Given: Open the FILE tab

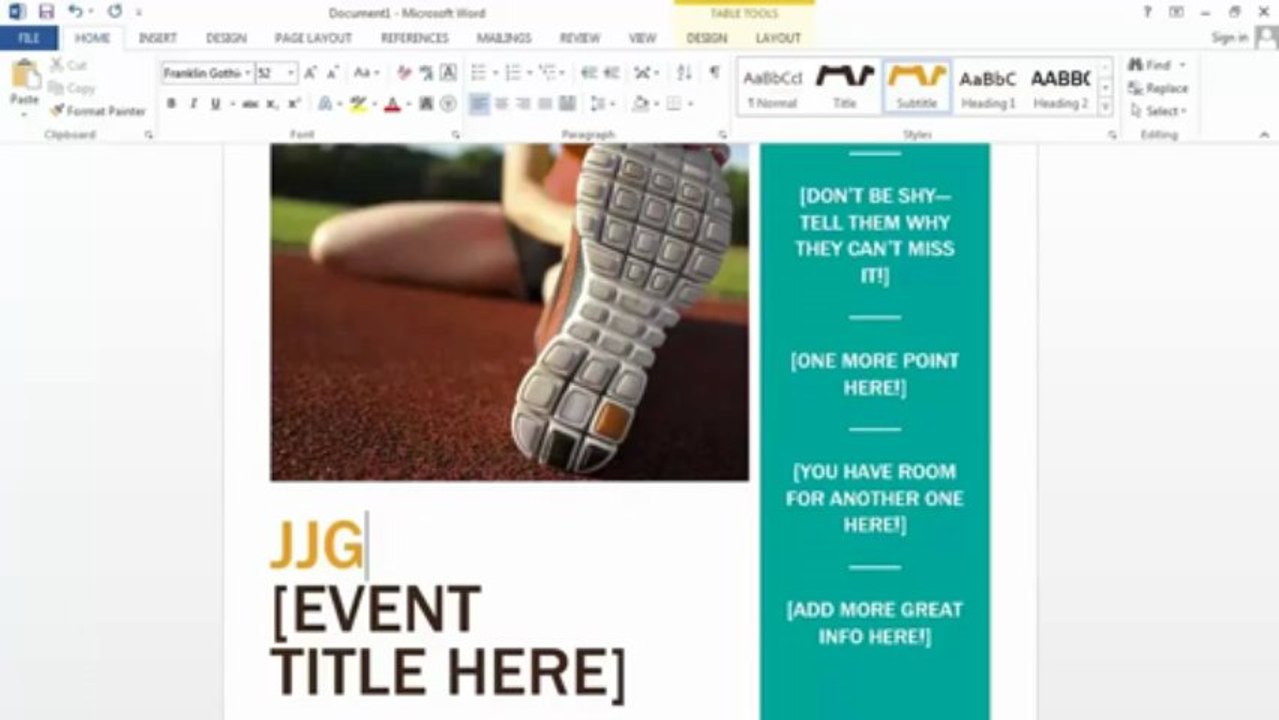Looking at the screenshot, I should (x=29, y=38).
